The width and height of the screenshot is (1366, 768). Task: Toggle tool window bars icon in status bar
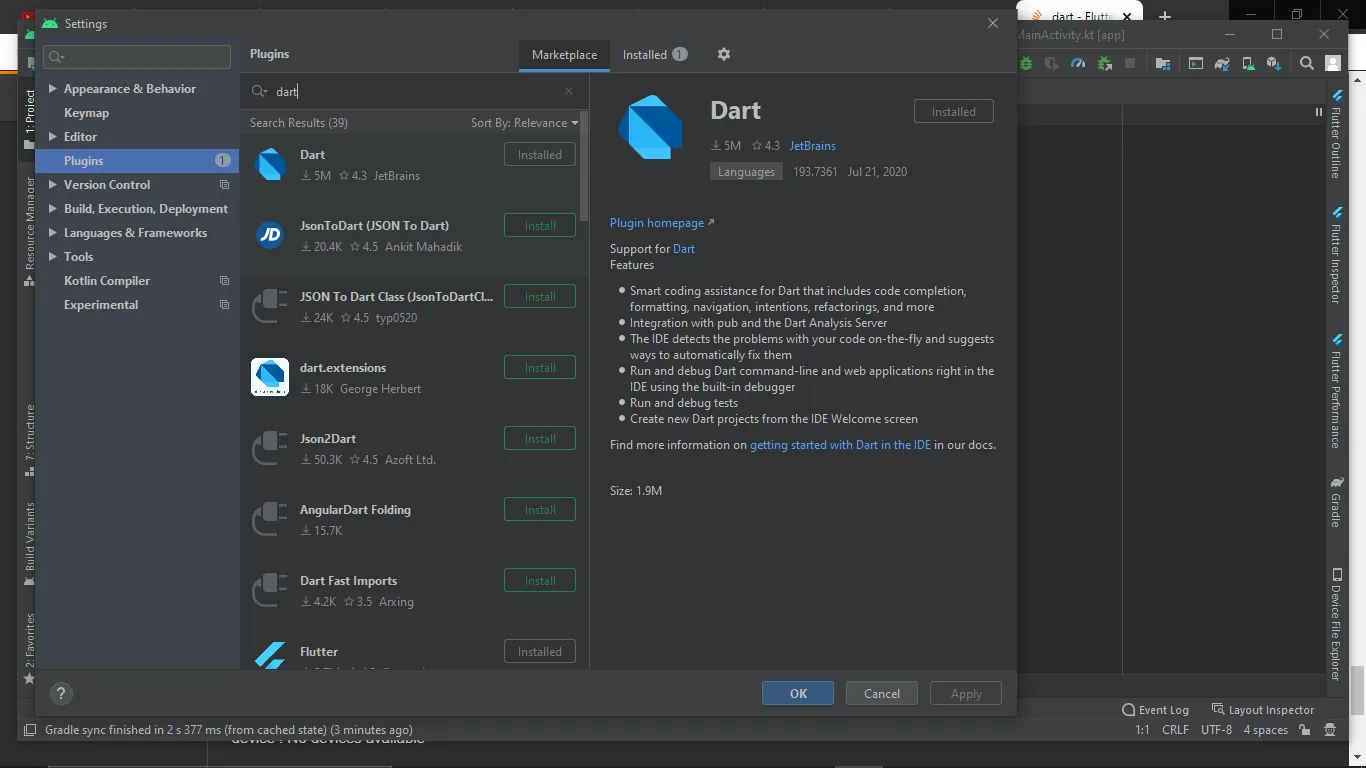click(30, 730)
